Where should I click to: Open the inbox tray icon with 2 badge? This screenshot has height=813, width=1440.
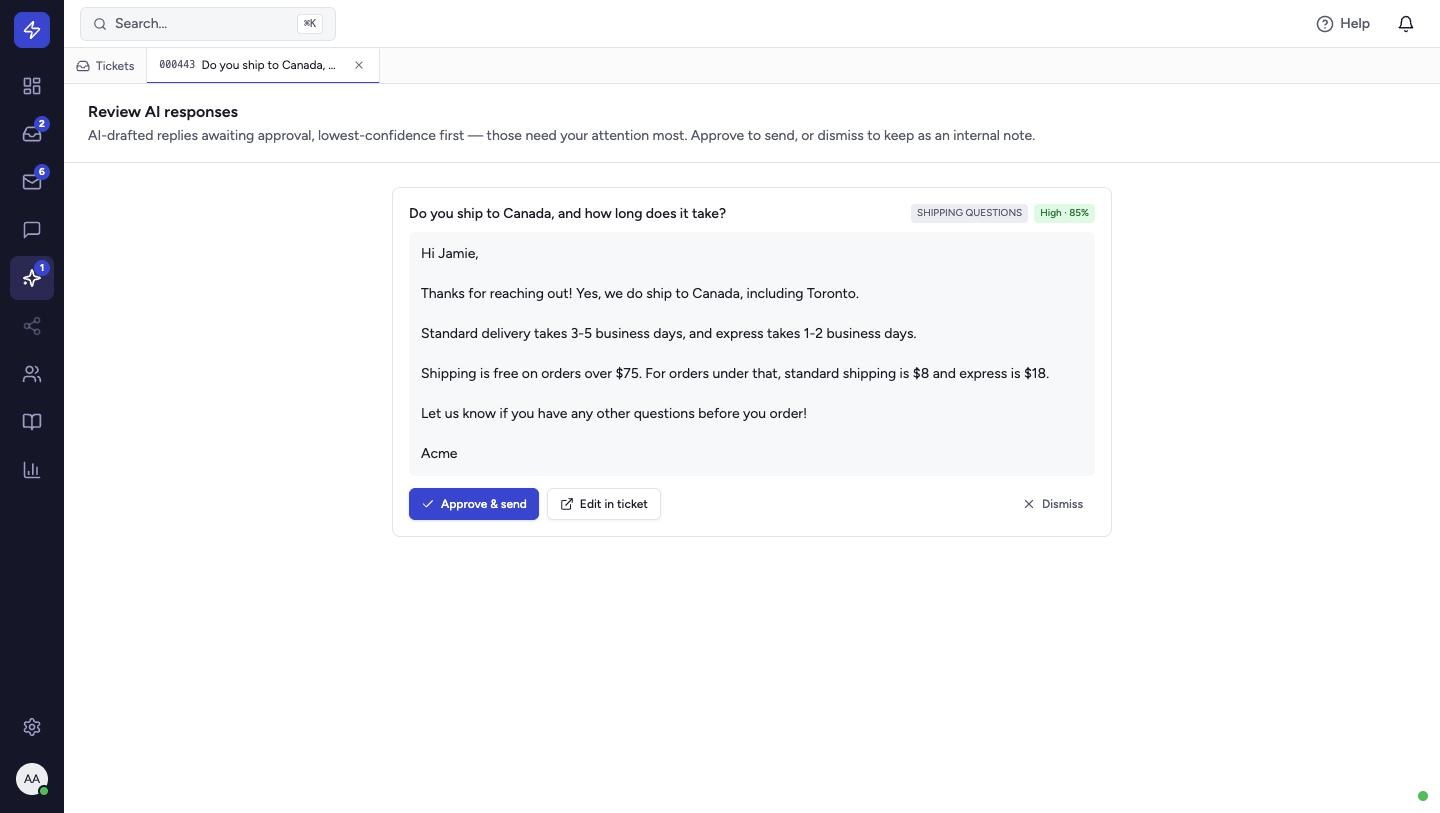32,134
